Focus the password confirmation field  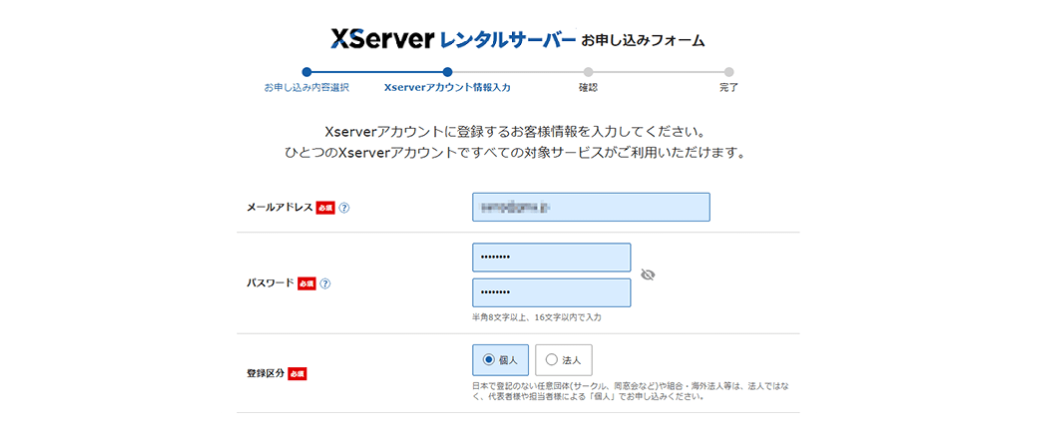(x=552, y=293)
